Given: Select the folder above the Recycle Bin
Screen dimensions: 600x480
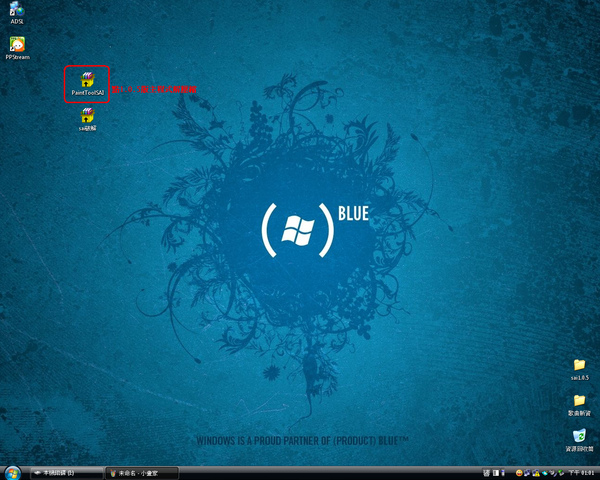Looking at the screenshot, I should pos(579,405).
